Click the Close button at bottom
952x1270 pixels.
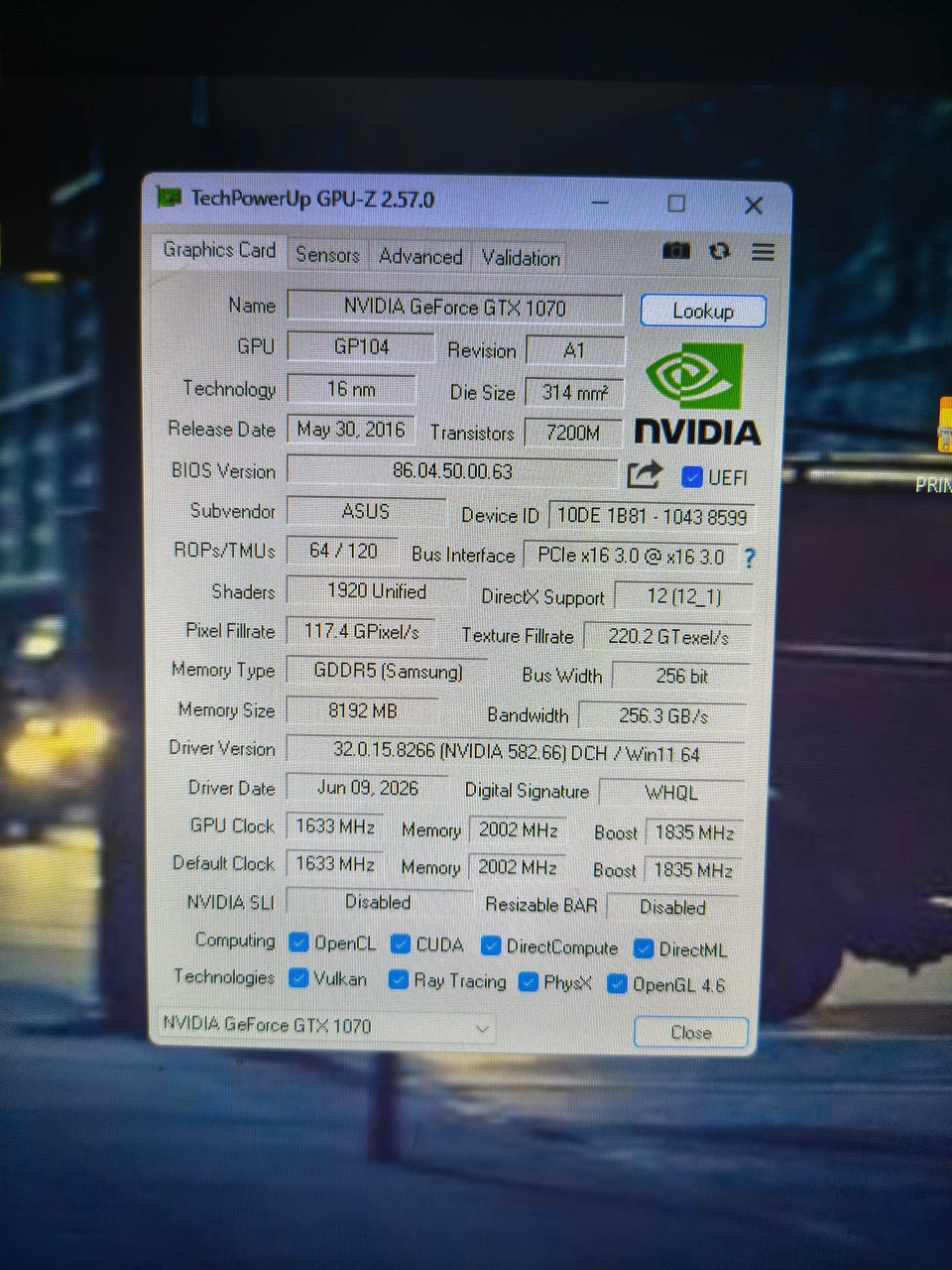pos(690,1032)
